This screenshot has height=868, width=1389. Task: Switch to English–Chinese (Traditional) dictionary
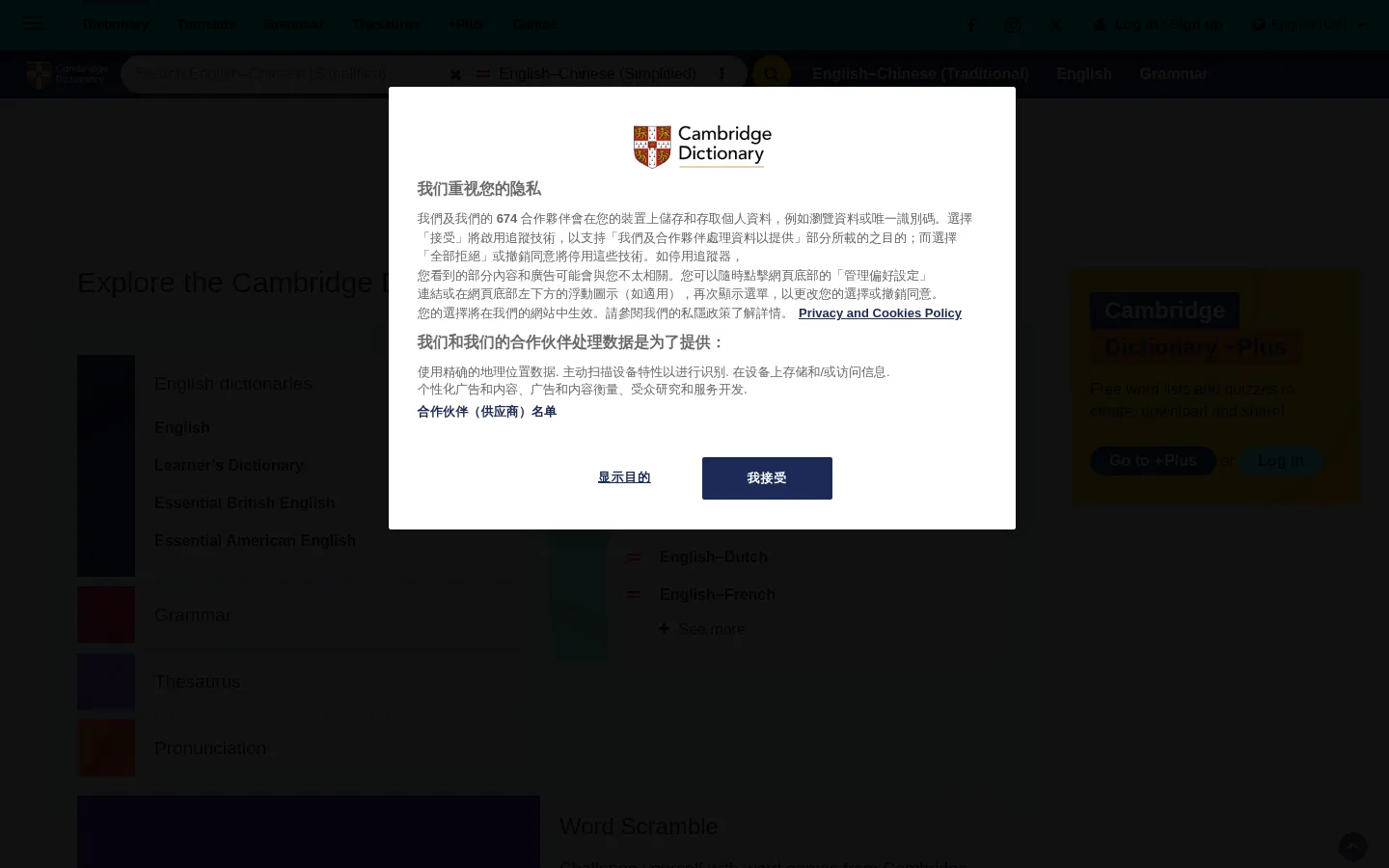click(x=920, y=74)
